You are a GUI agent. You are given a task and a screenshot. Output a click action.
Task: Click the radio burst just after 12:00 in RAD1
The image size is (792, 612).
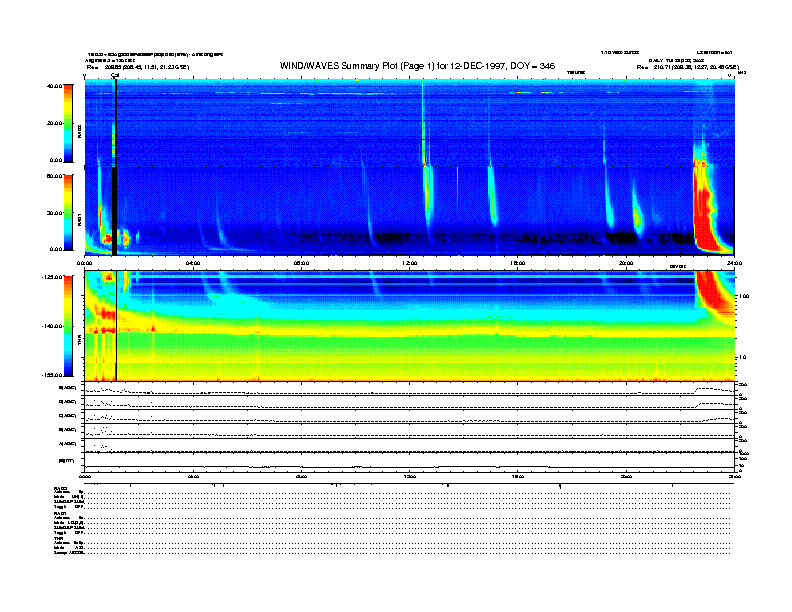[x=427, y=194]
